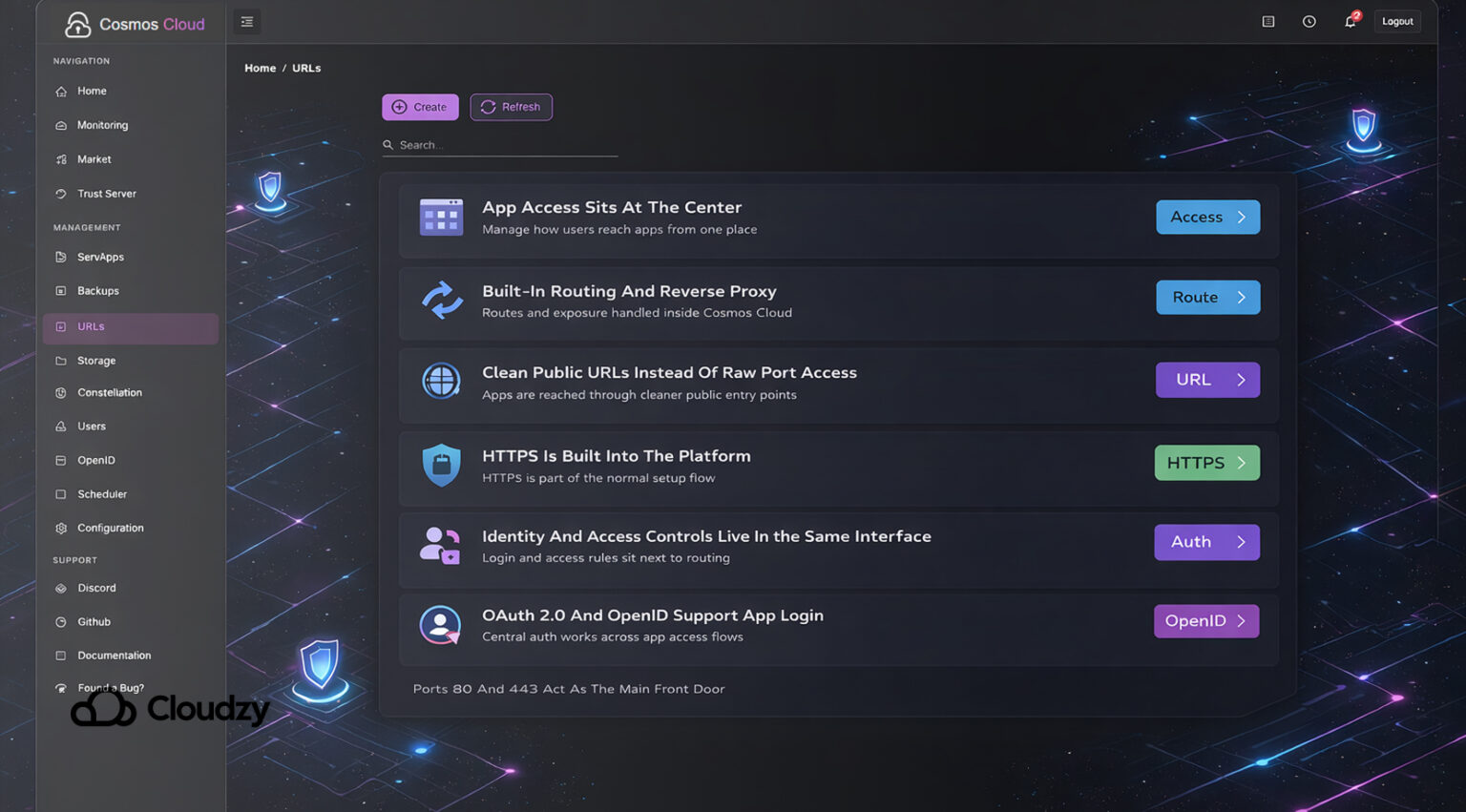Click the globe icon of Clean Public URLs
This screenshot has height=812, width=1466.
point(441,381)
